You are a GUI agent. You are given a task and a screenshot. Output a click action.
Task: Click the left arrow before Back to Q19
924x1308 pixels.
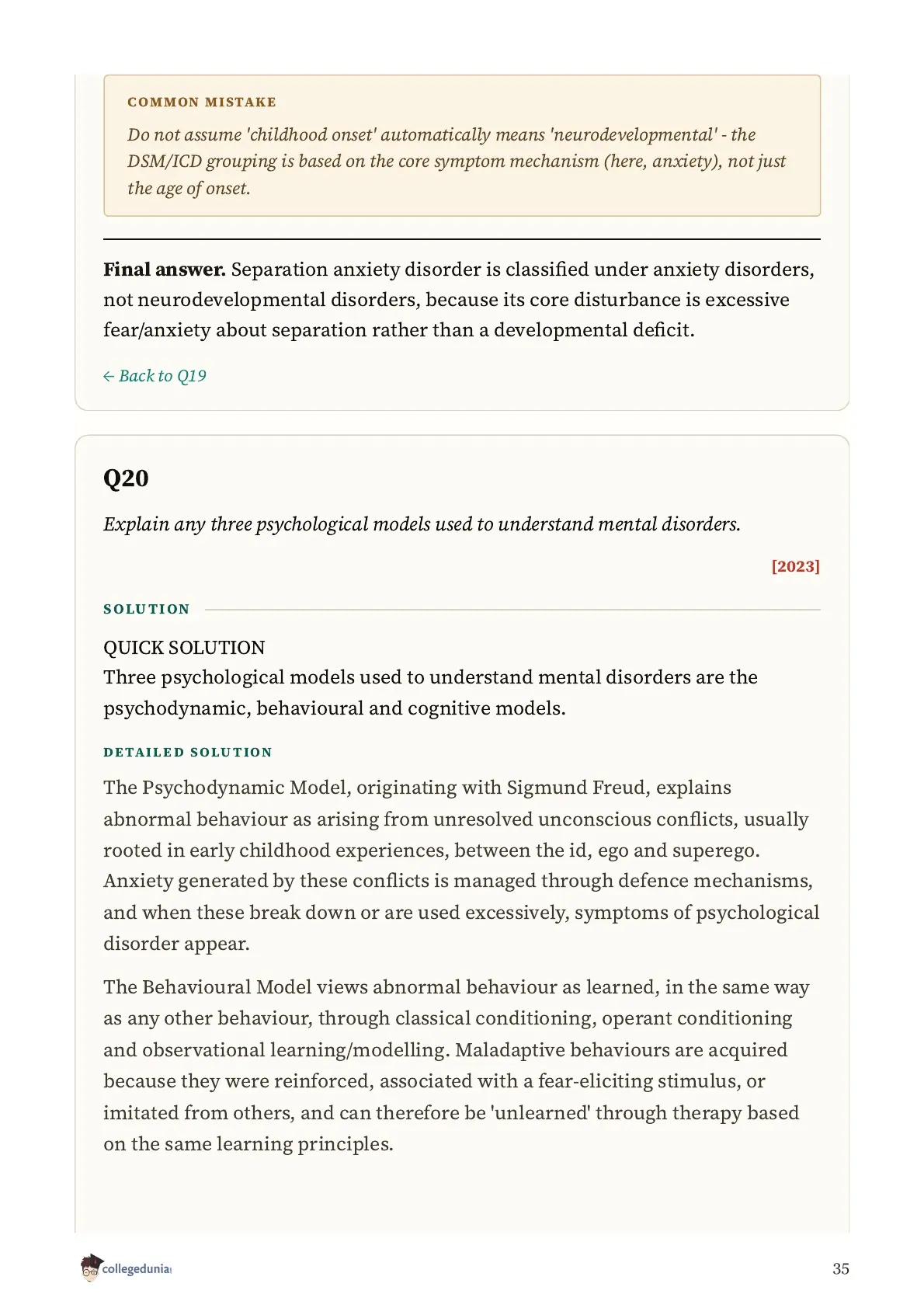tap(109, 377)
